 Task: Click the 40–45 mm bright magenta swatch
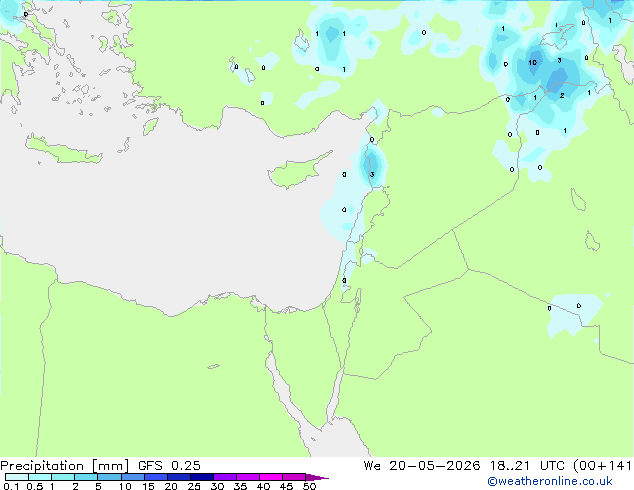tap(271, 477)
